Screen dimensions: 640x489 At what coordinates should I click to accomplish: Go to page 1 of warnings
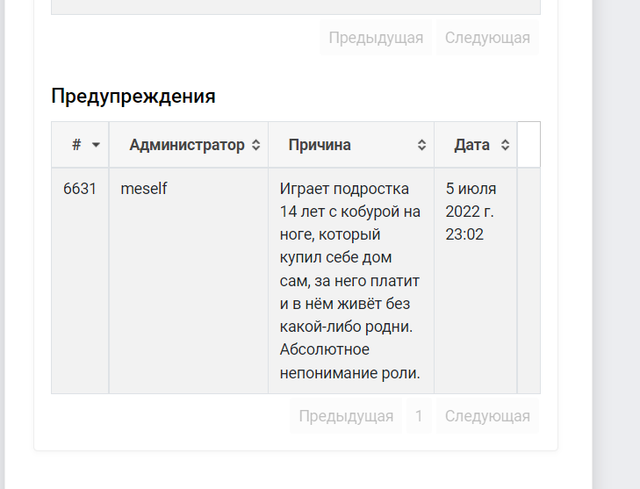419,416
